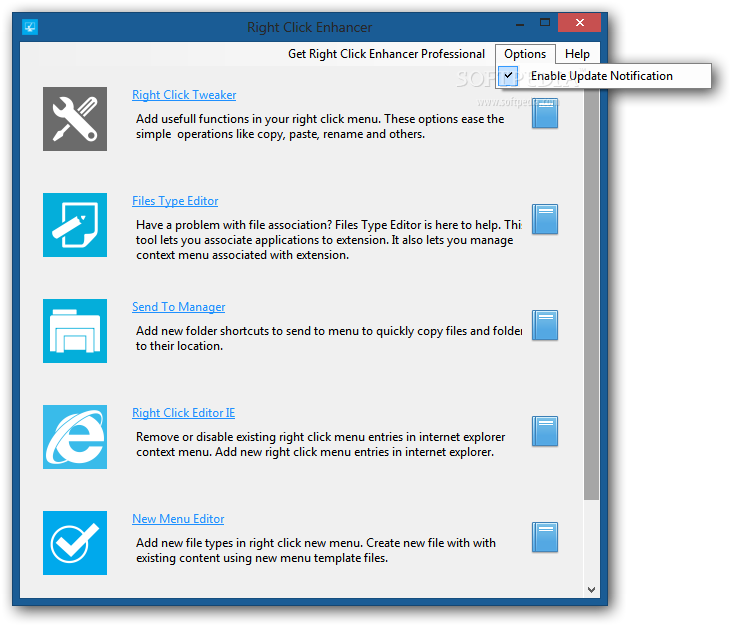Click the Right Click Tweaker wrench icon

coord(75,119)
